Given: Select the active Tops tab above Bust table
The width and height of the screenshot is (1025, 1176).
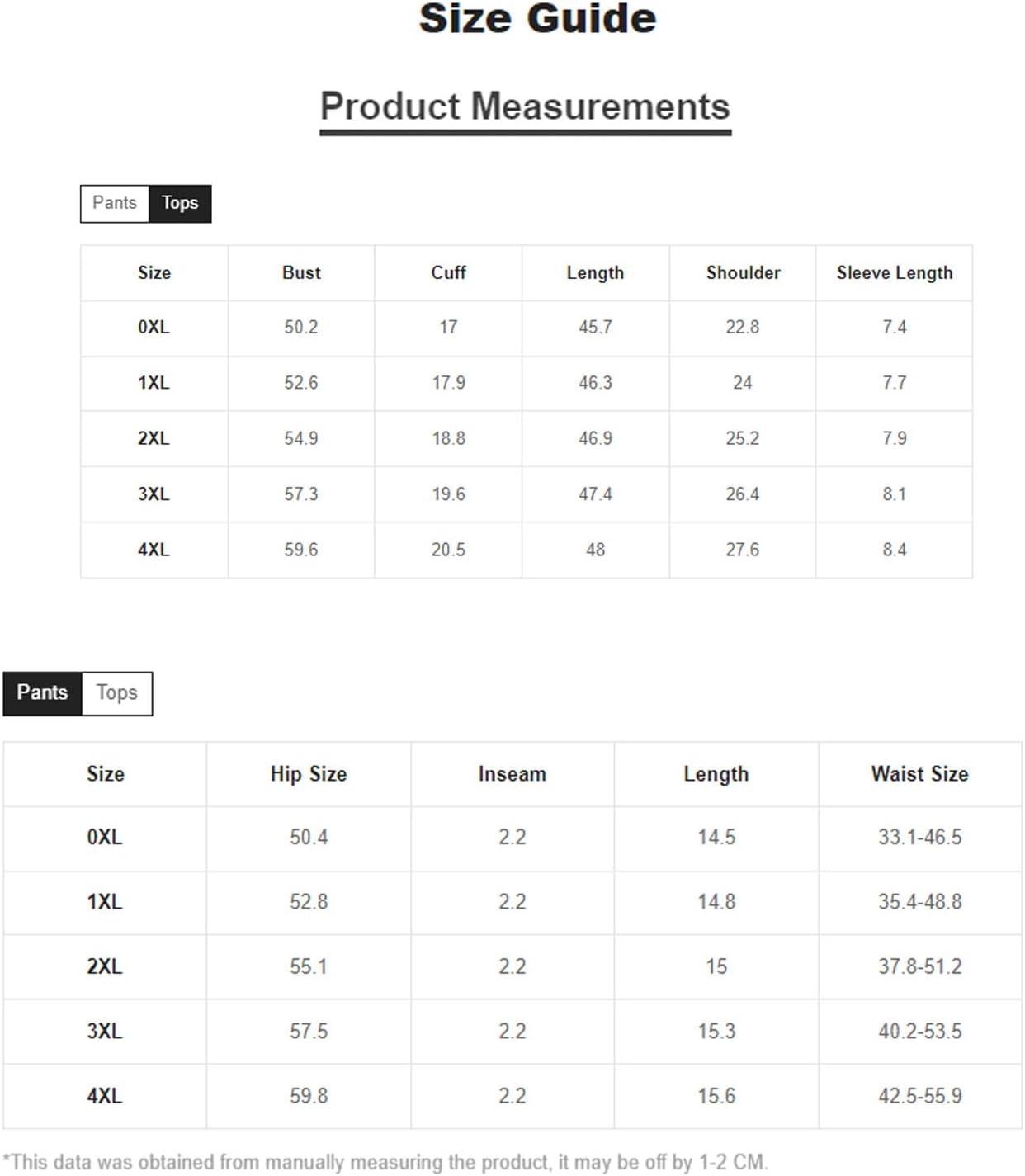Looking at the screenshot, I should click(x=180, y=203).
